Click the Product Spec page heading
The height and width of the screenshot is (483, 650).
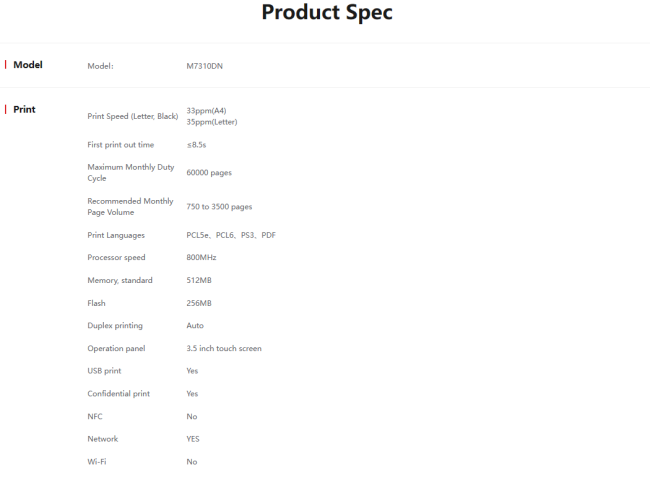click(x=327, y=13)
